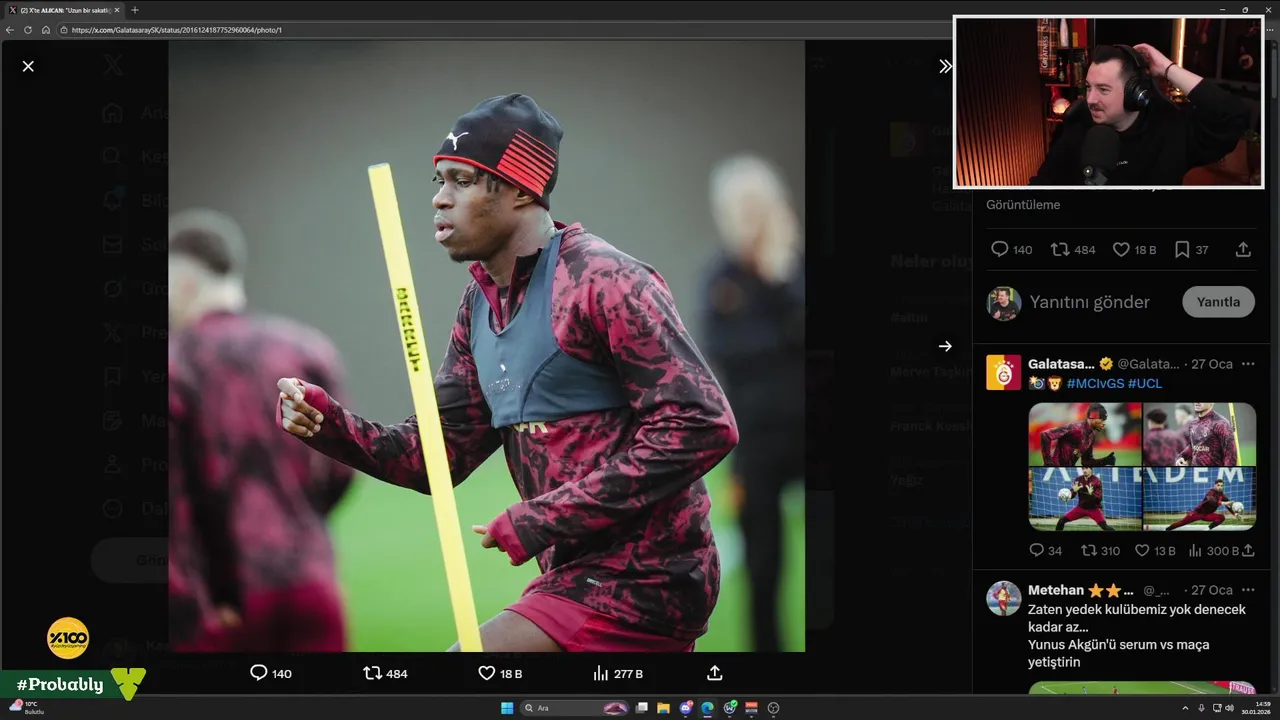
Task: Open bottom-left goalkeeper thumbnail
Action: click(1085, 499)
